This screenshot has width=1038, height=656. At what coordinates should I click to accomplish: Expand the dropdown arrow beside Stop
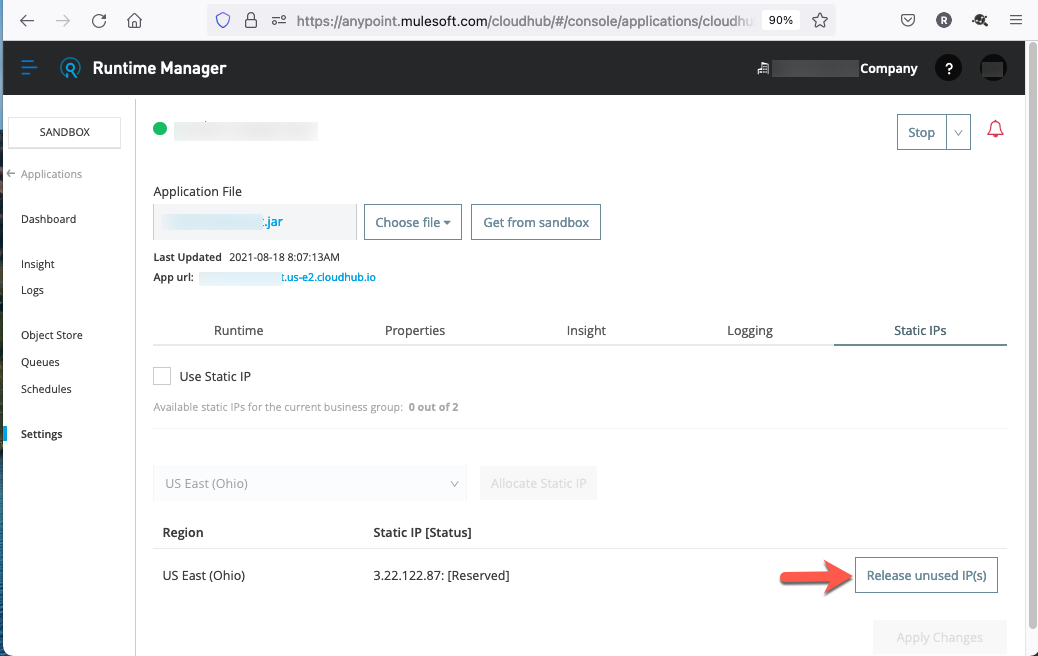point(958,132)
